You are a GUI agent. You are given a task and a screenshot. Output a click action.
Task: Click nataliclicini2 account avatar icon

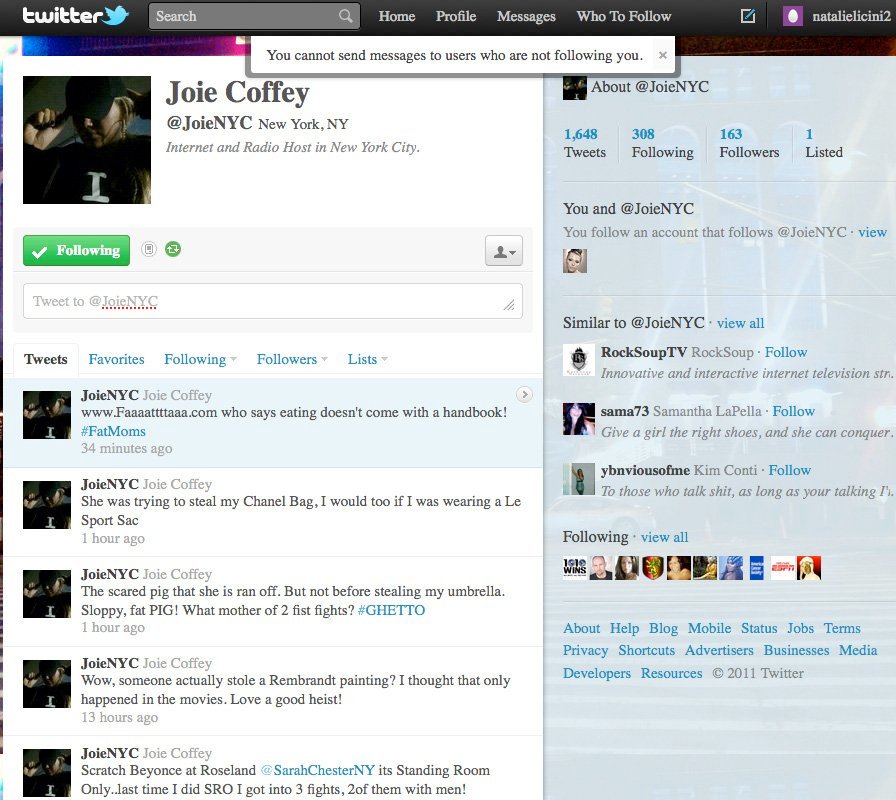tap(793, 16)
